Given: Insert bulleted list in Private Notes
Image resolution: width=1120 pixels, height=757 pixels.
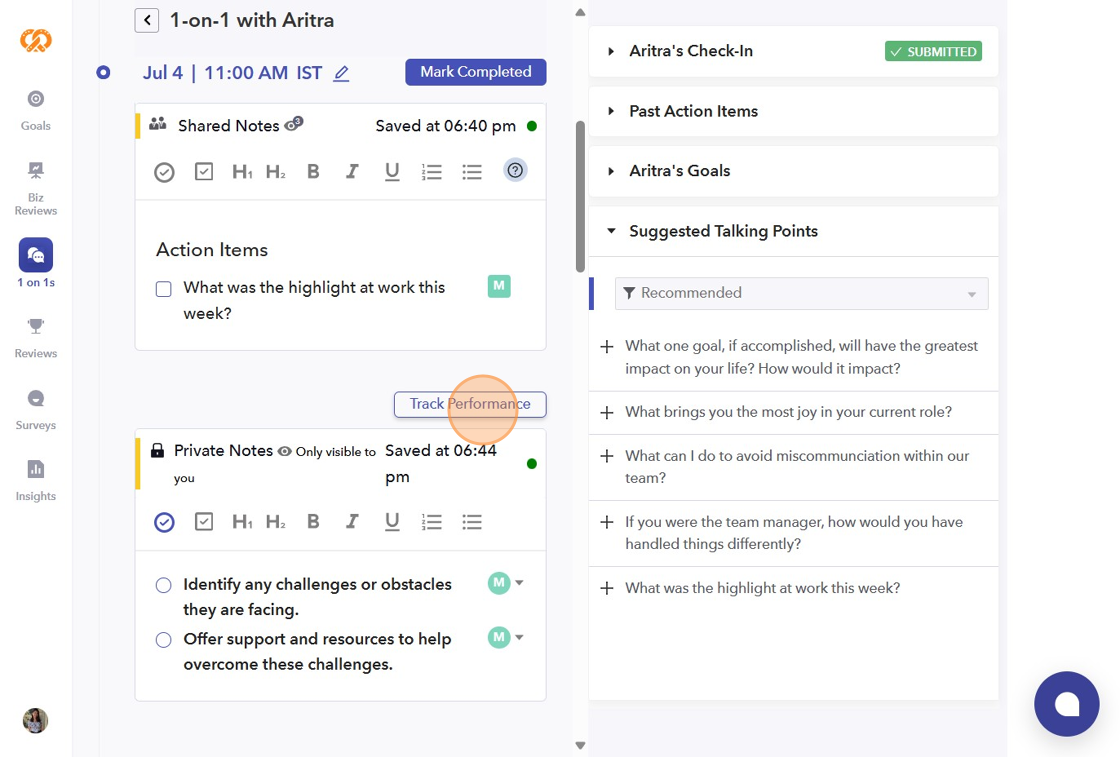Looking at the screenshot, I should (471, 523).
